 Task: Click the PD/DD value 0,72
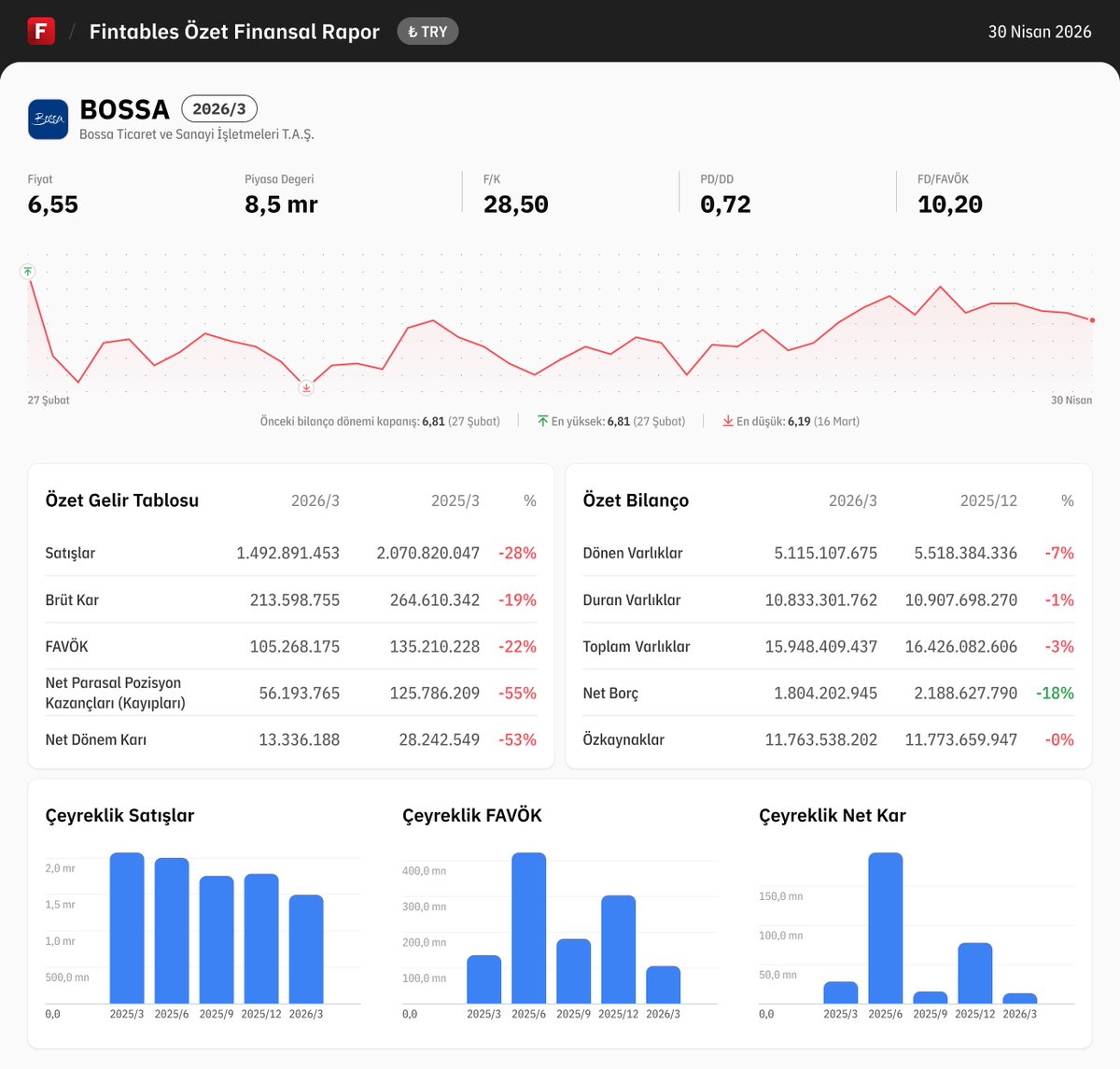pos(725,204)
